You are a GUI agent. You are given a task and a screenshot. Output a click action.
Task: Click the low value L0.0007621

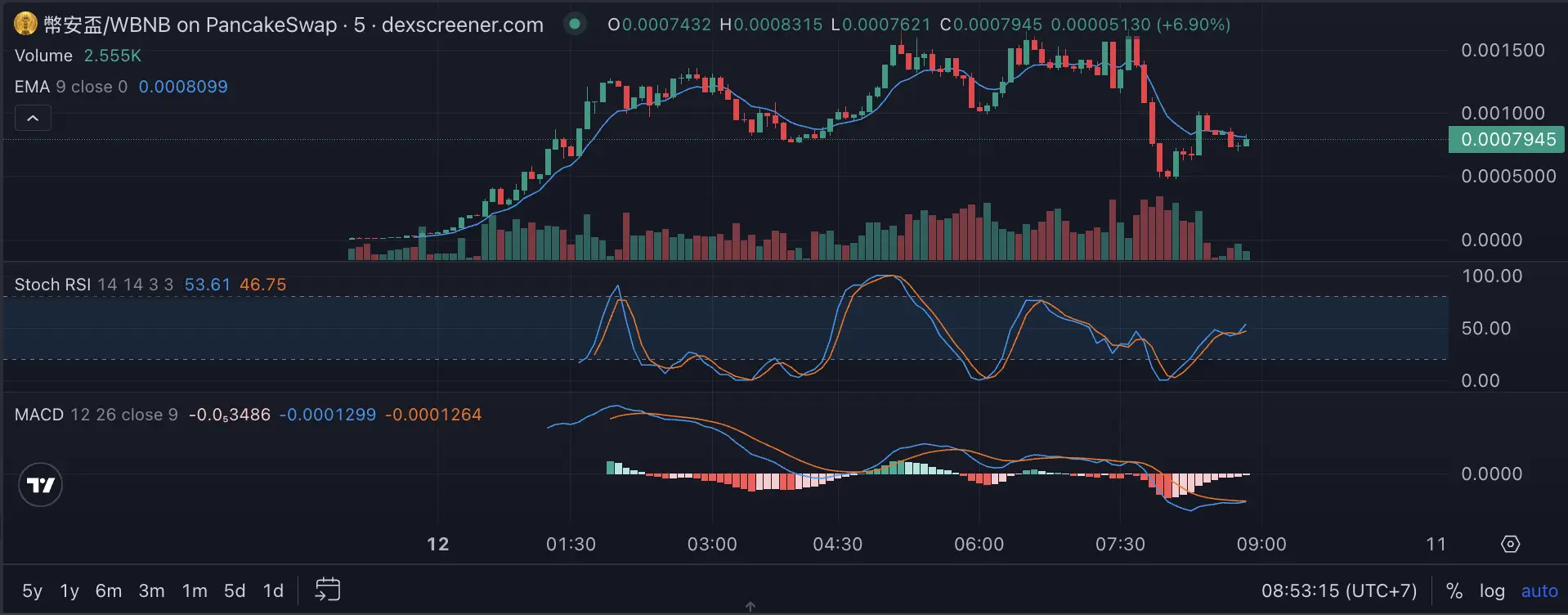click(880, 25)
